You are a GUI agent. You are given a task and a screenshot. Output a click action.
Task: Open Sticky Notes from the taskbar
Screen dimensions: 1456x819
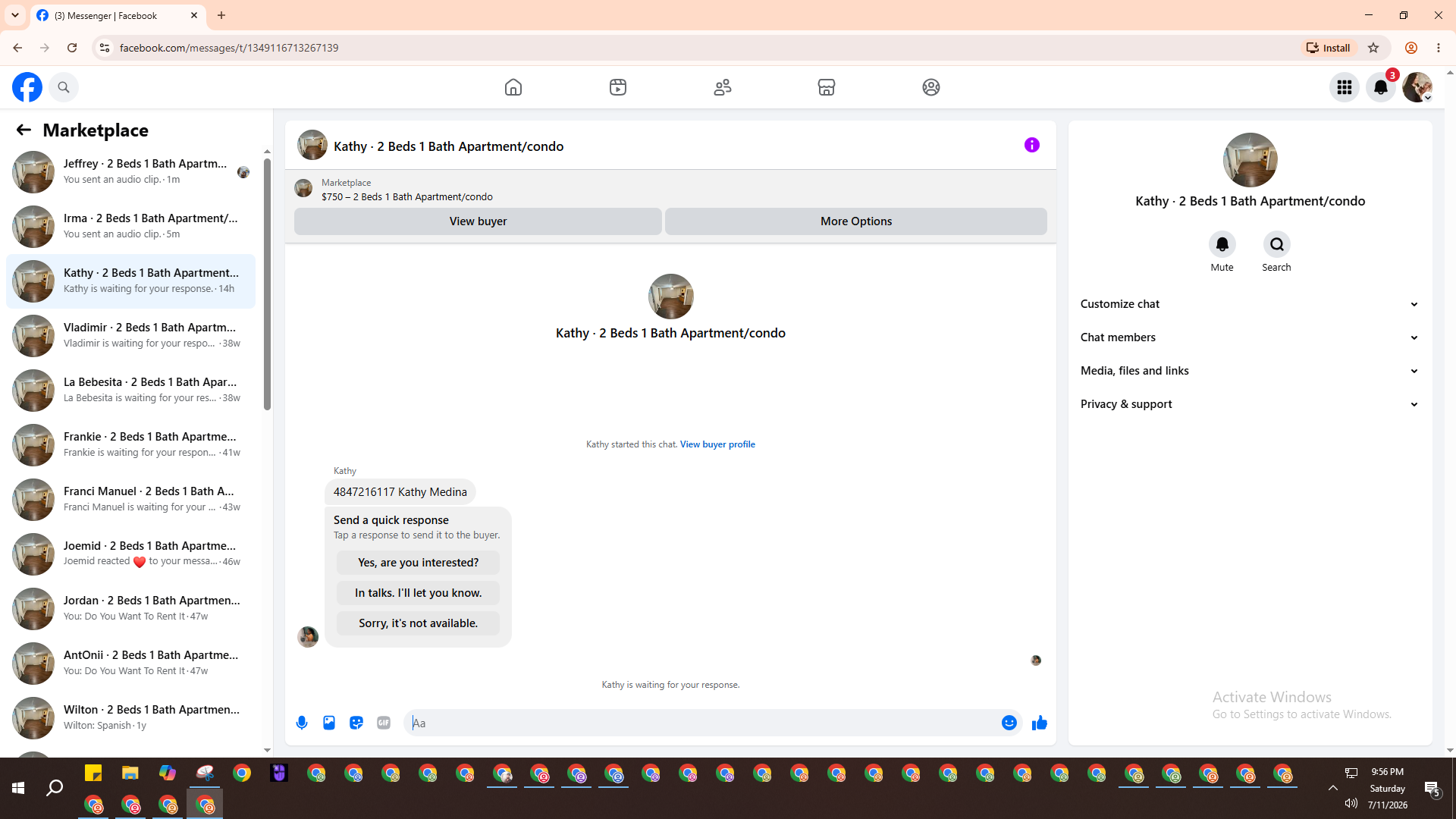93,773
